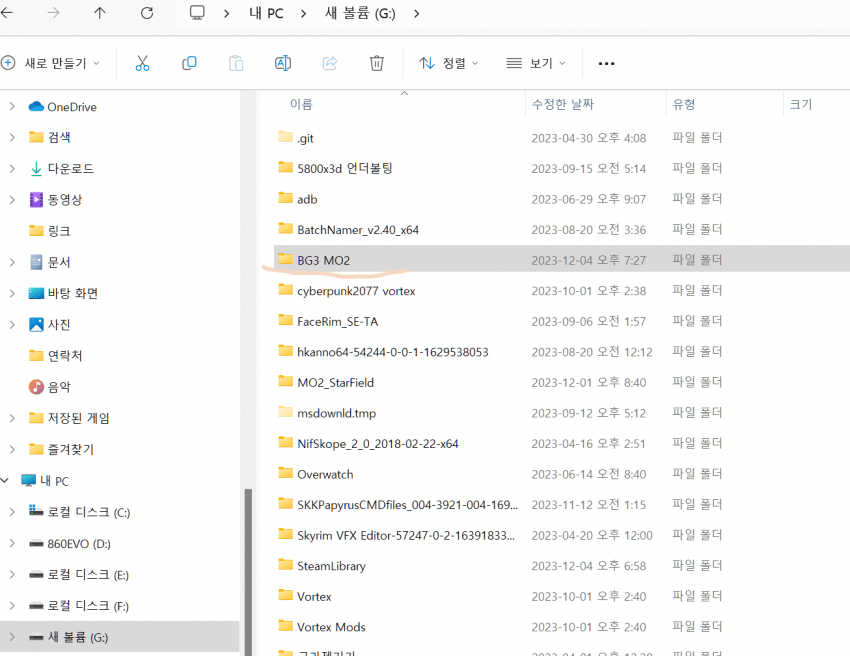
Task: Select the NifSkope_2_0_2018-02-22-x64 folder
Action: (x=378, y=443)
